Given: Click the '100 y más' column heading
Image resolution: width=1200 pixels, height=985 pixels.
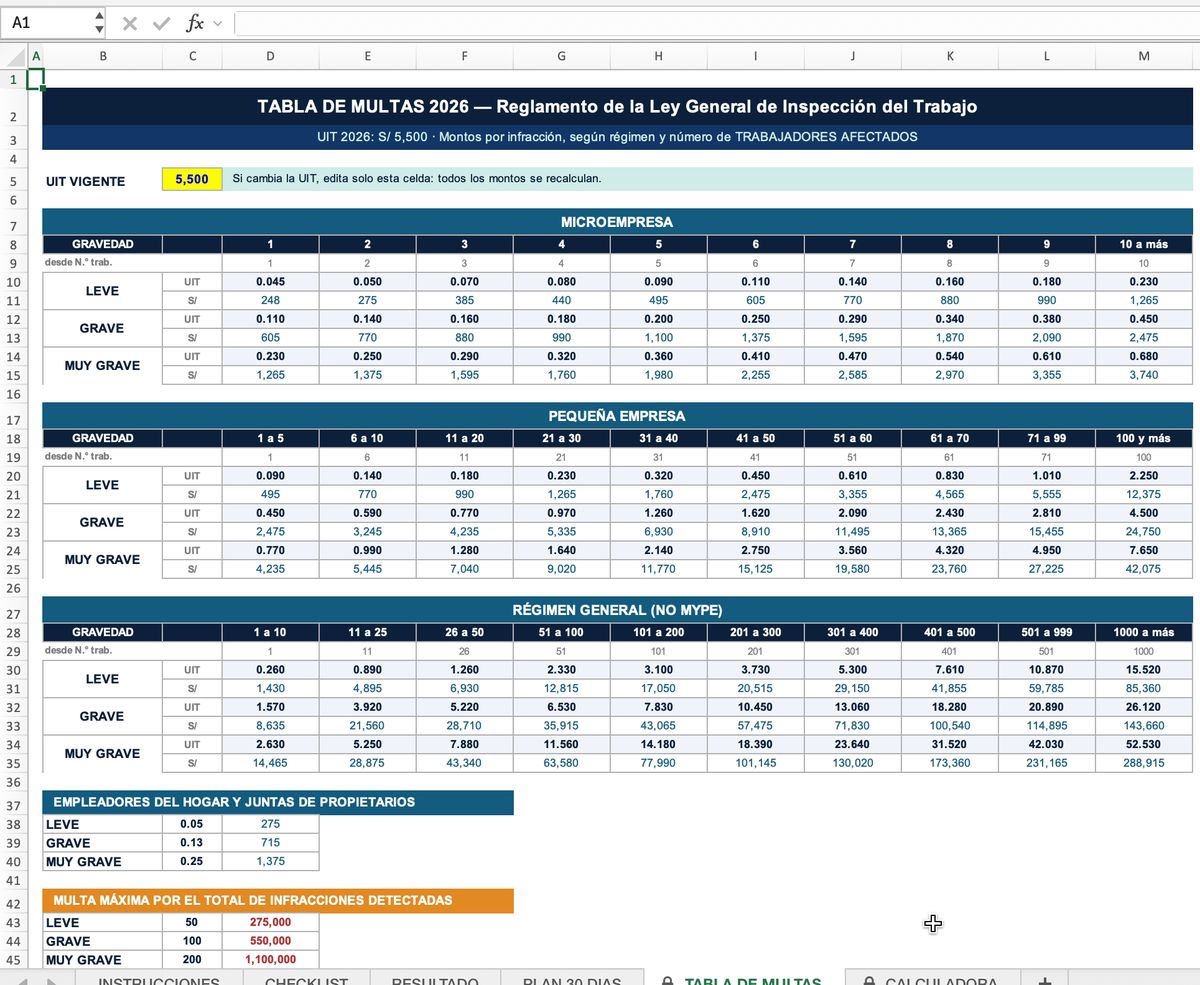Looking at the screenshot, I should 1144,438.
